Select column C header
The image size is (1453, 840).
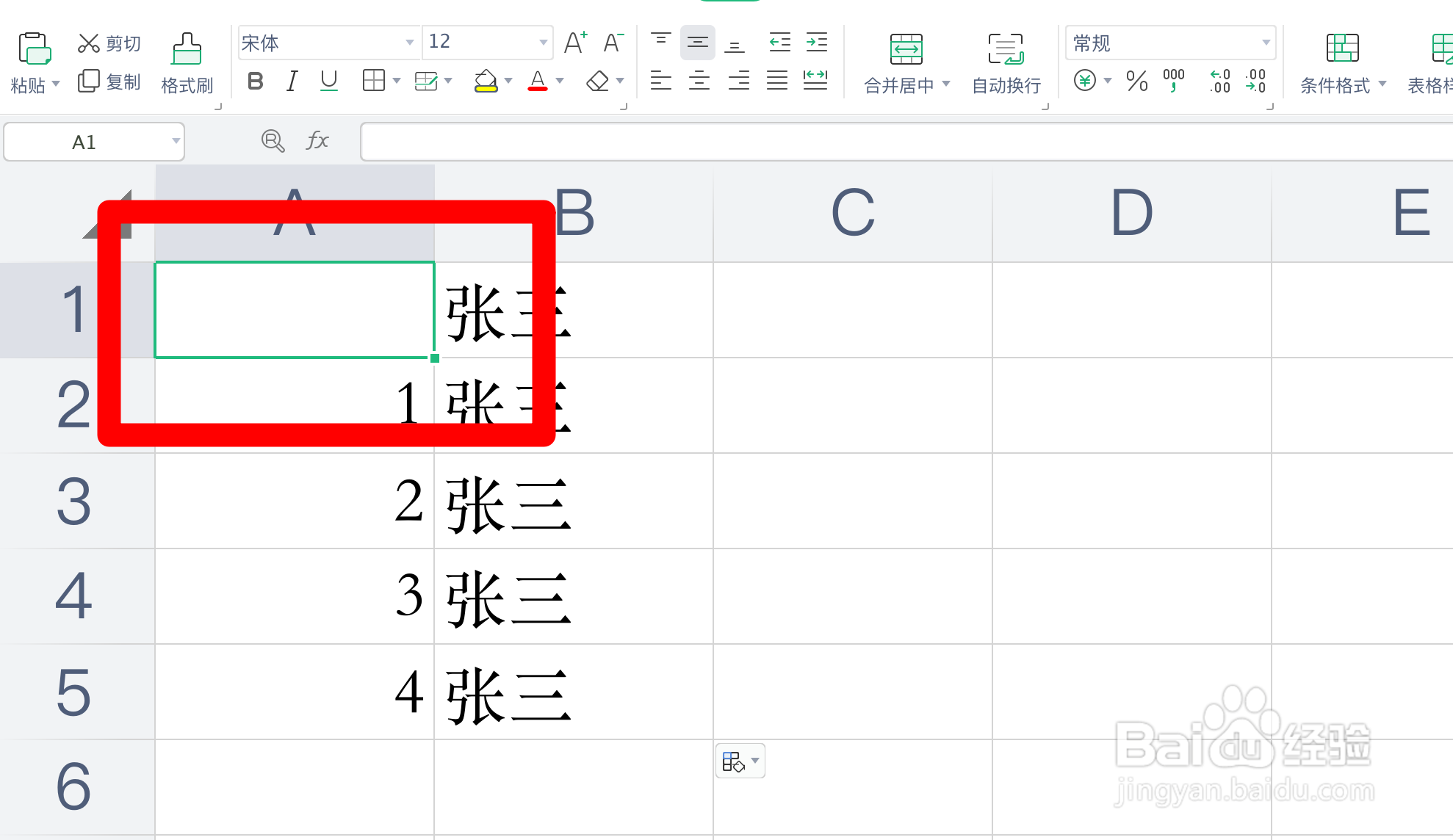[852, 214]
